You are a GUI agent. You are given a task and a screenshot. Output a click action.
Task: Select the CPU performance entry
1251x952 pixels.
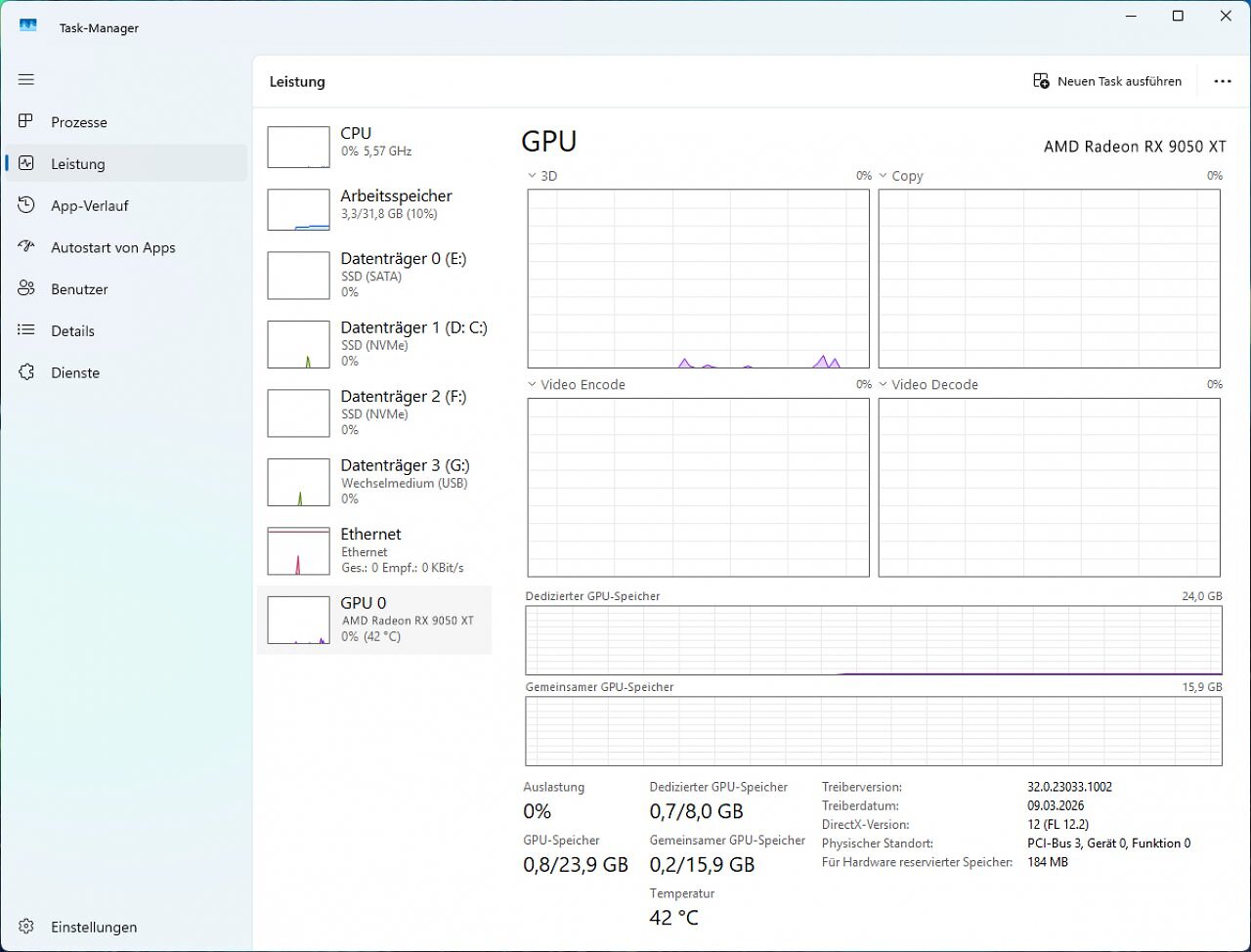374,147
